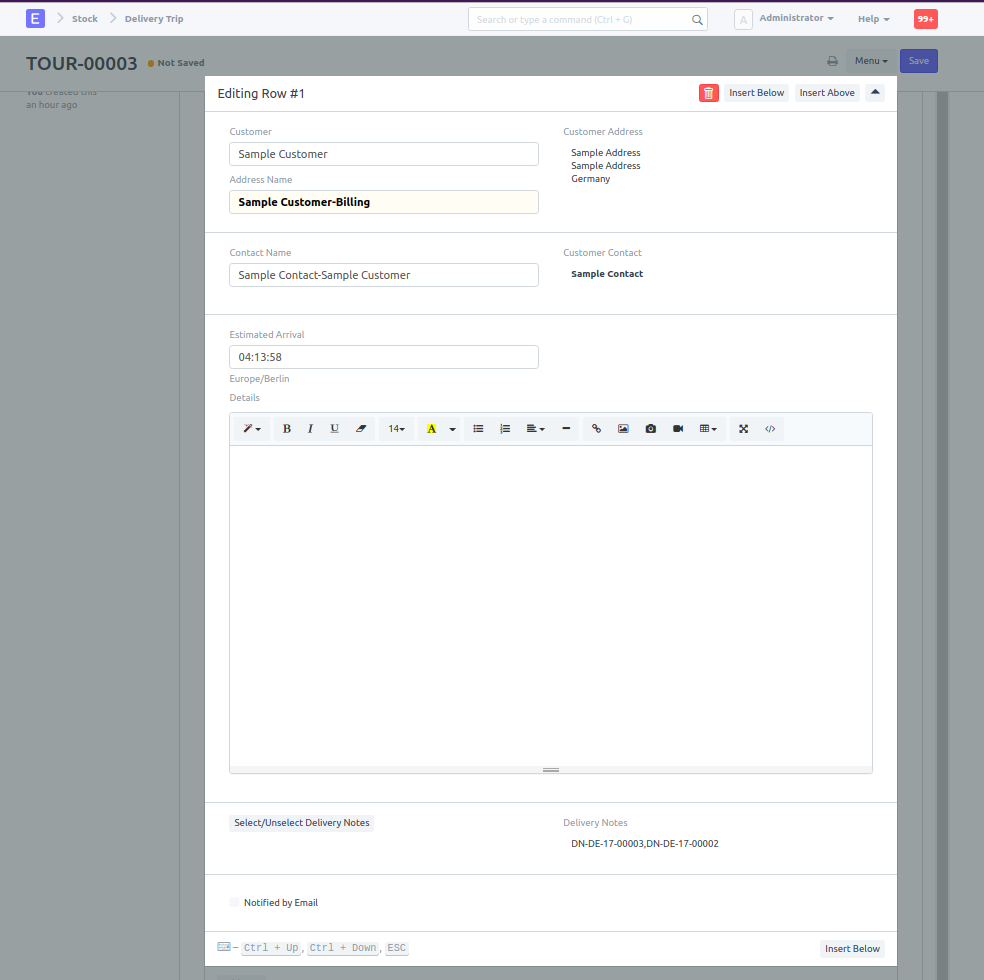Switch editor to fullscreen mode
This screenshot has height=980, width=984.
743,429
